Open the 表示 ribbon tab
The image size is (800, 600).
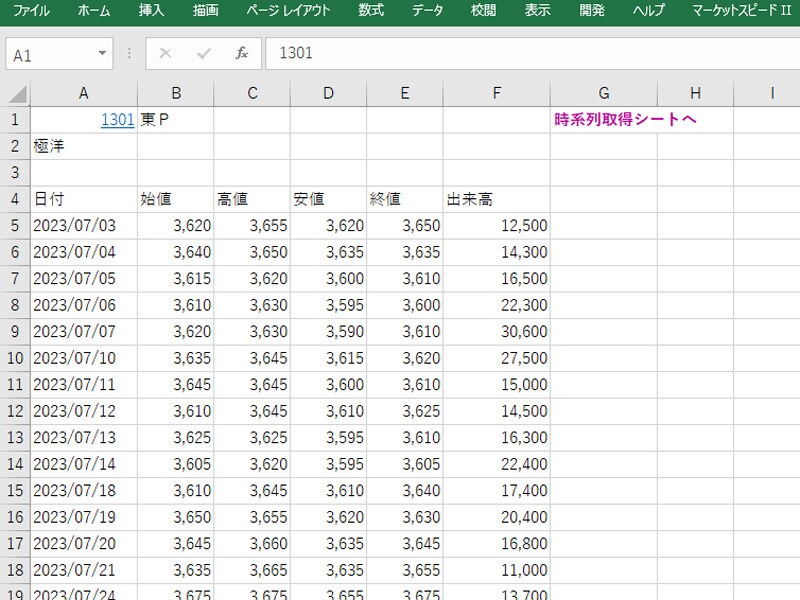point(537,10)
